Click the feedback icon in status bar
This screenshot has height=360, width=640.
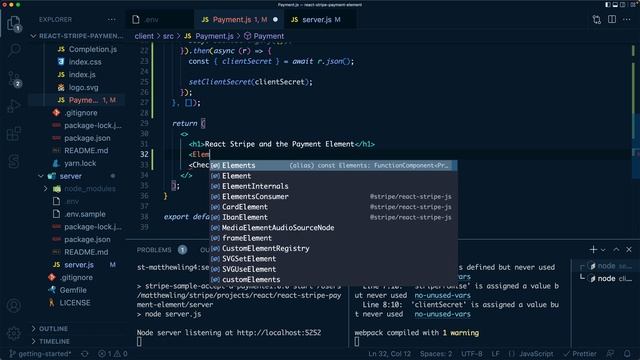[x=610, y=354]
